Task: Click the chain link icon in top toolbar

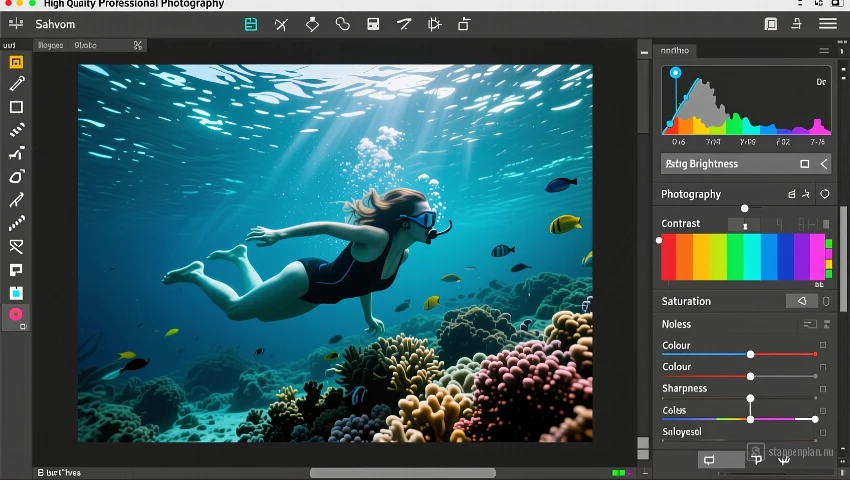Action: [x=343, y=24]
